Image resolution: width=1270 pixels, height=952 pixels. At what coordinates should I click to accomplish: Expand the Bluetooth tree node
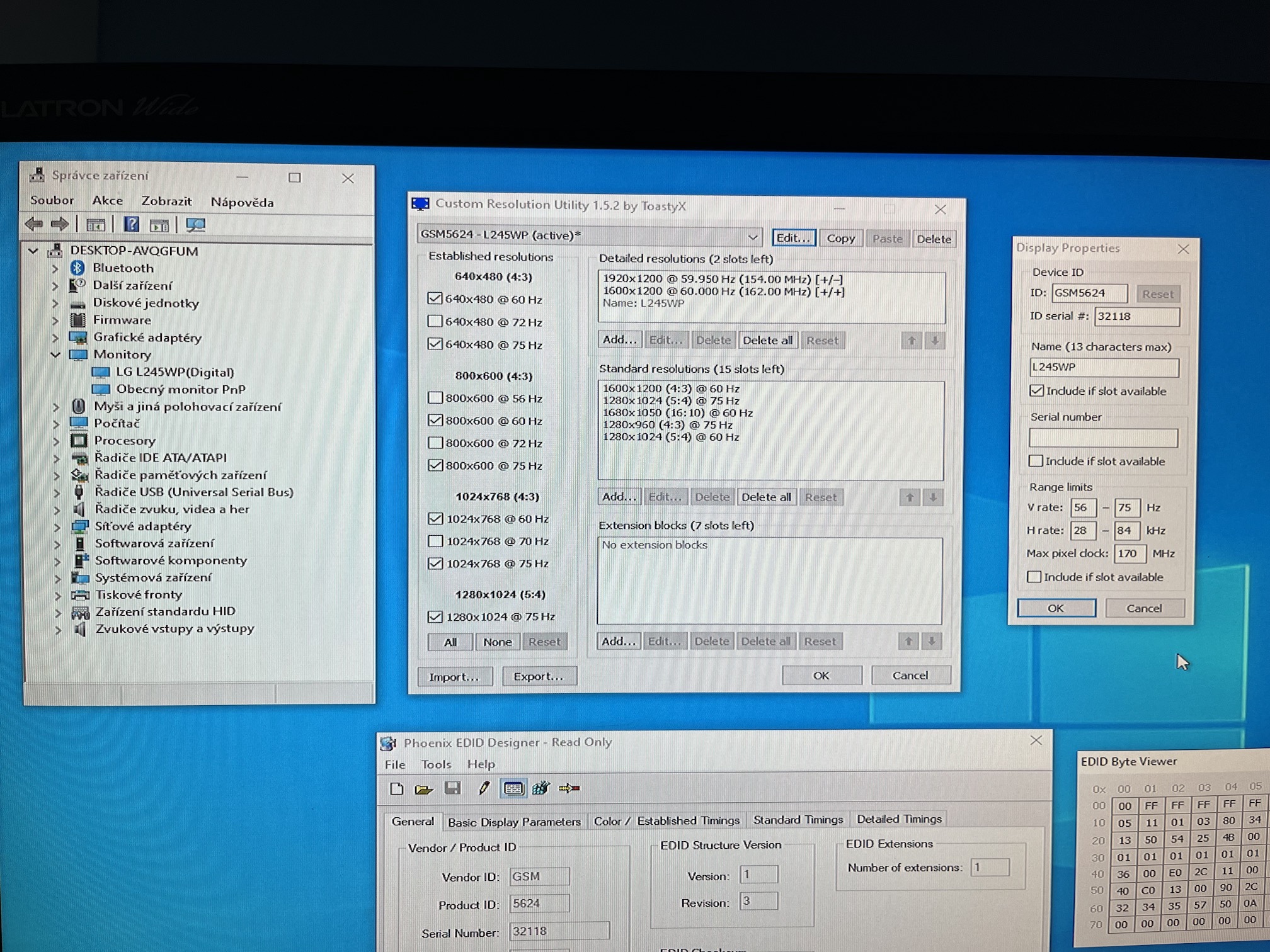[55, 268]
